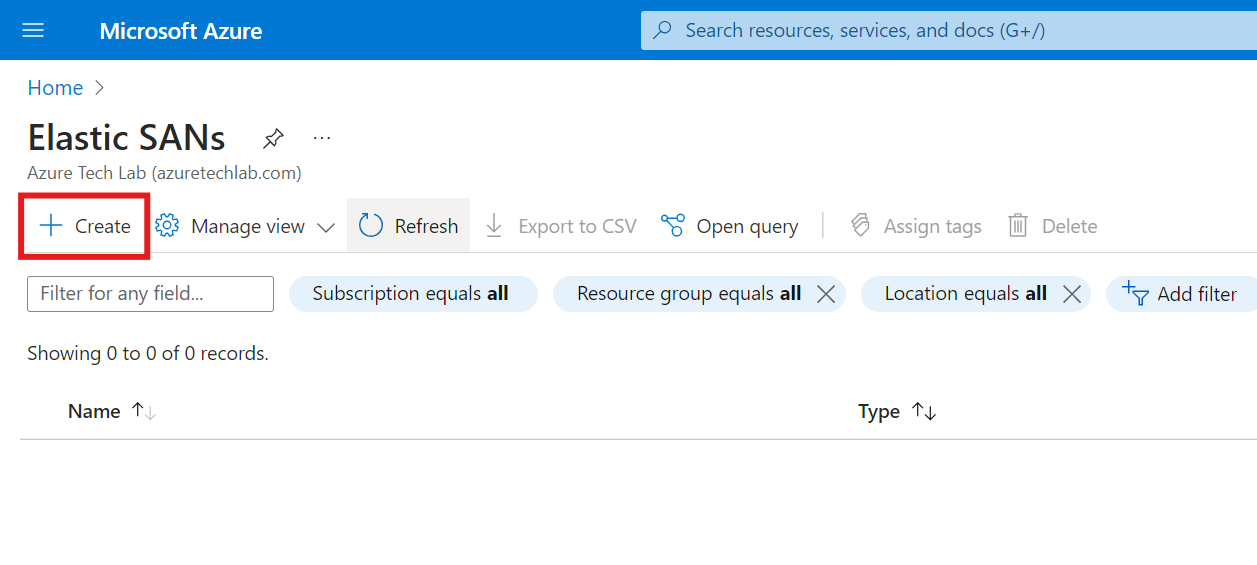
Task: Go to Home breadcrumb link
Action: [55, 88]
